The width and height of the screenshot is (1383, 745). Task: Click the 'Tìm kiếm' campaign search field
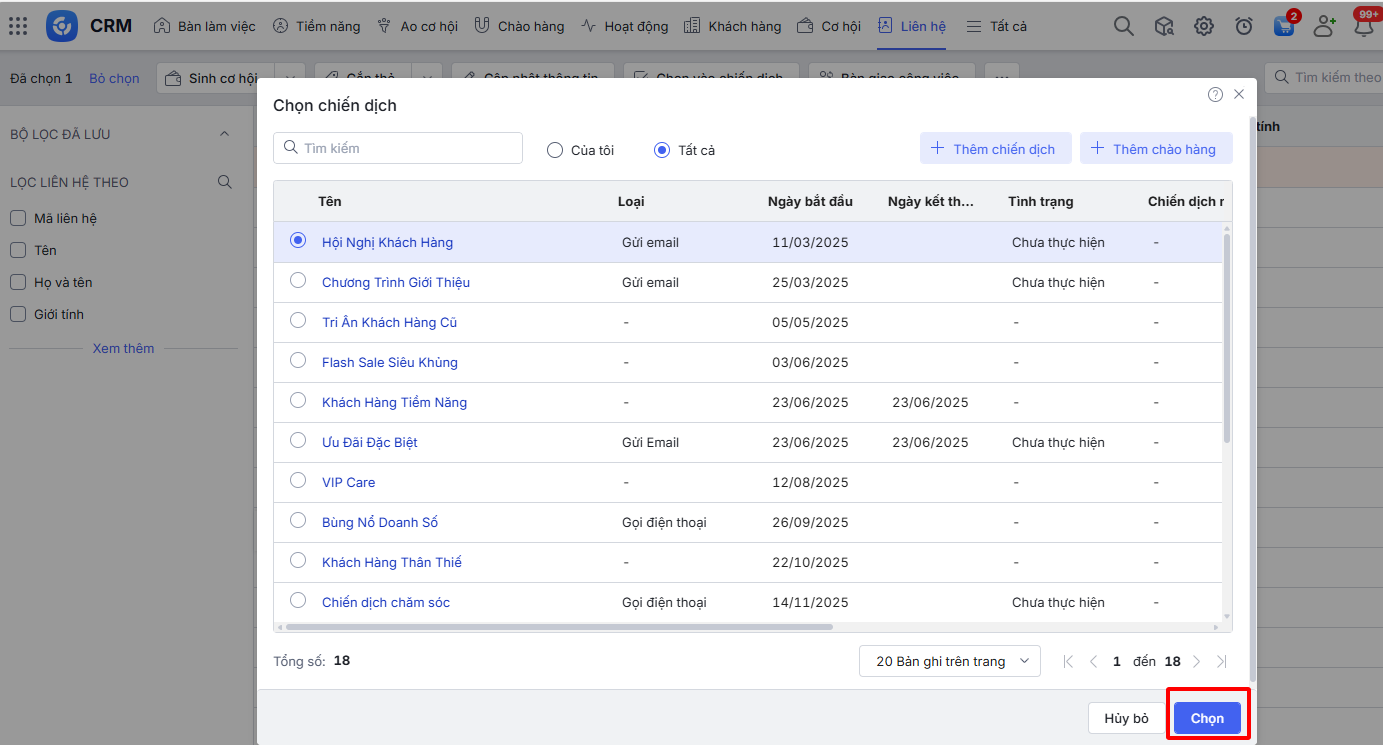point(398,148)
